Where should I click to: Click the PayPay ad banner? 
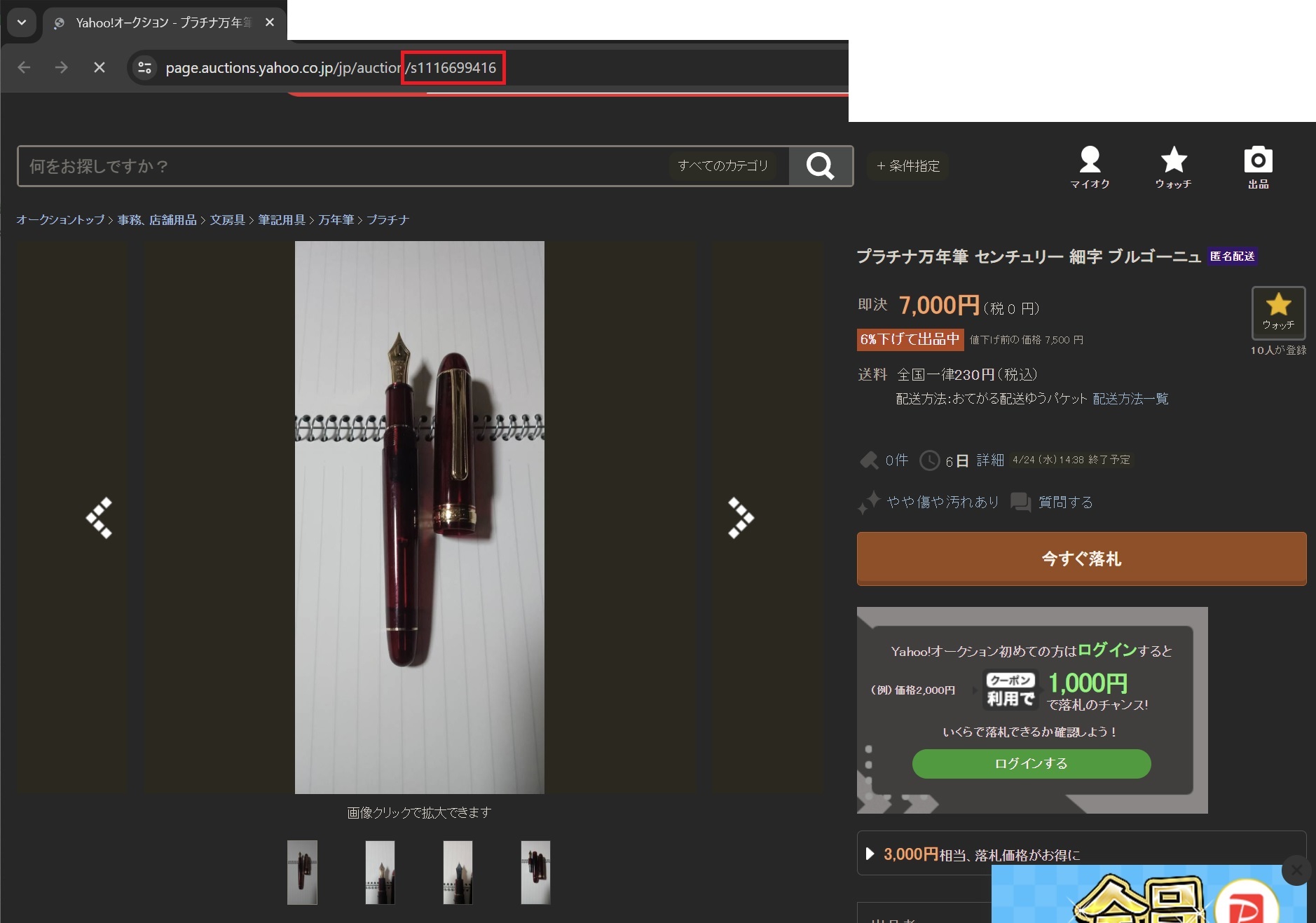[1149, 894]
